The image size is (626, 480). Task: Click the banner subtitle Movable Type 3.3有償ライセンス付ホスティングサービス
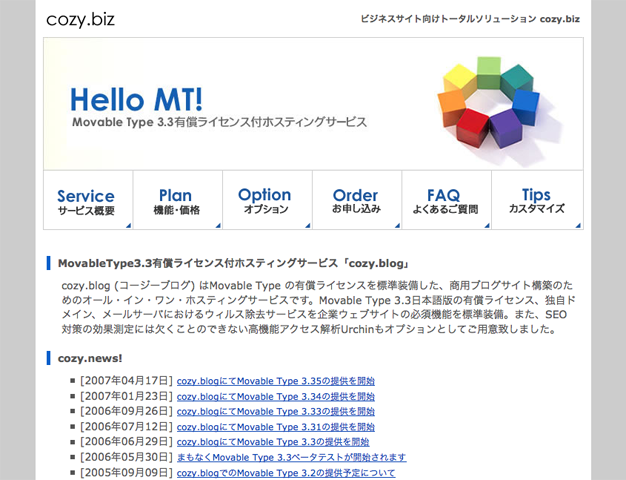tap(219, 122)
